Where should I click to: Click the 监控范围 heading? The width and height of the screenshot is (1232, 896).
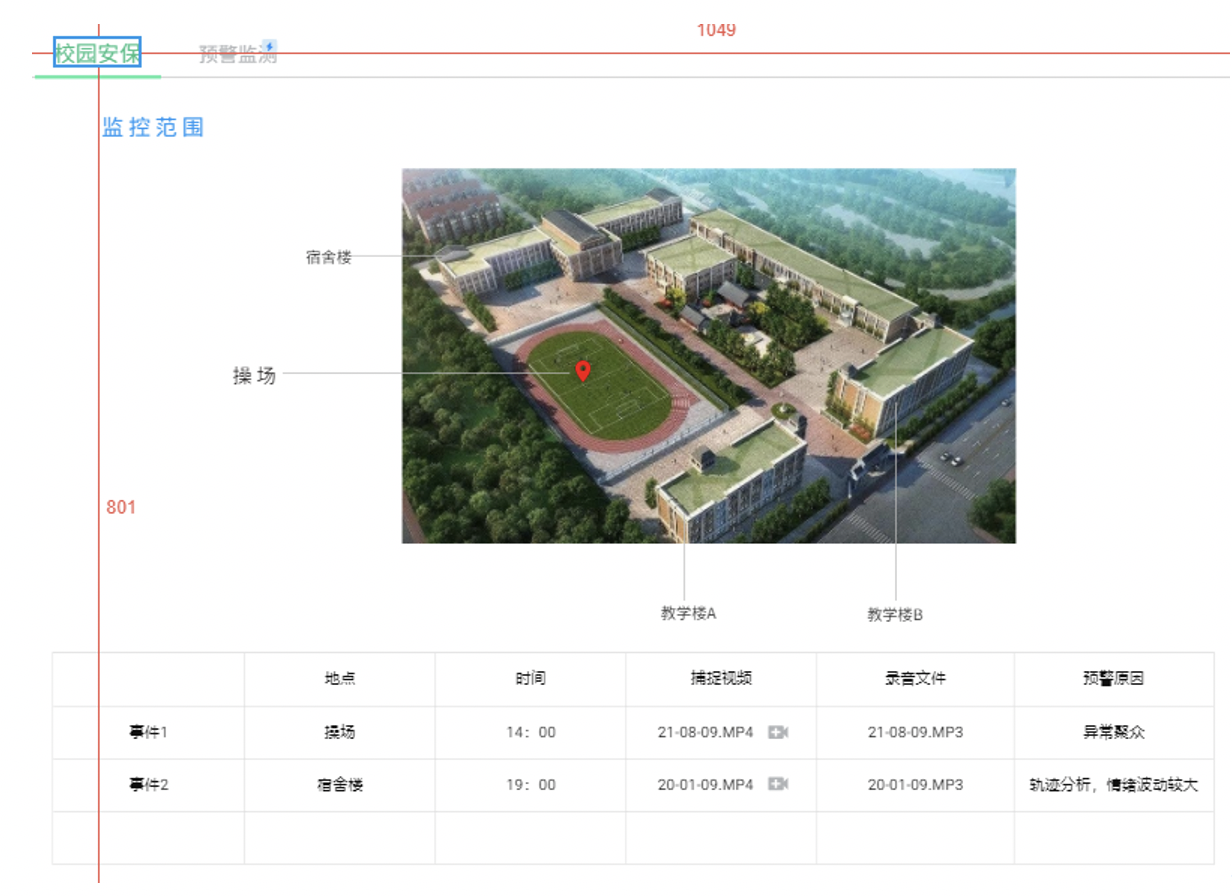tap(153, 127)
